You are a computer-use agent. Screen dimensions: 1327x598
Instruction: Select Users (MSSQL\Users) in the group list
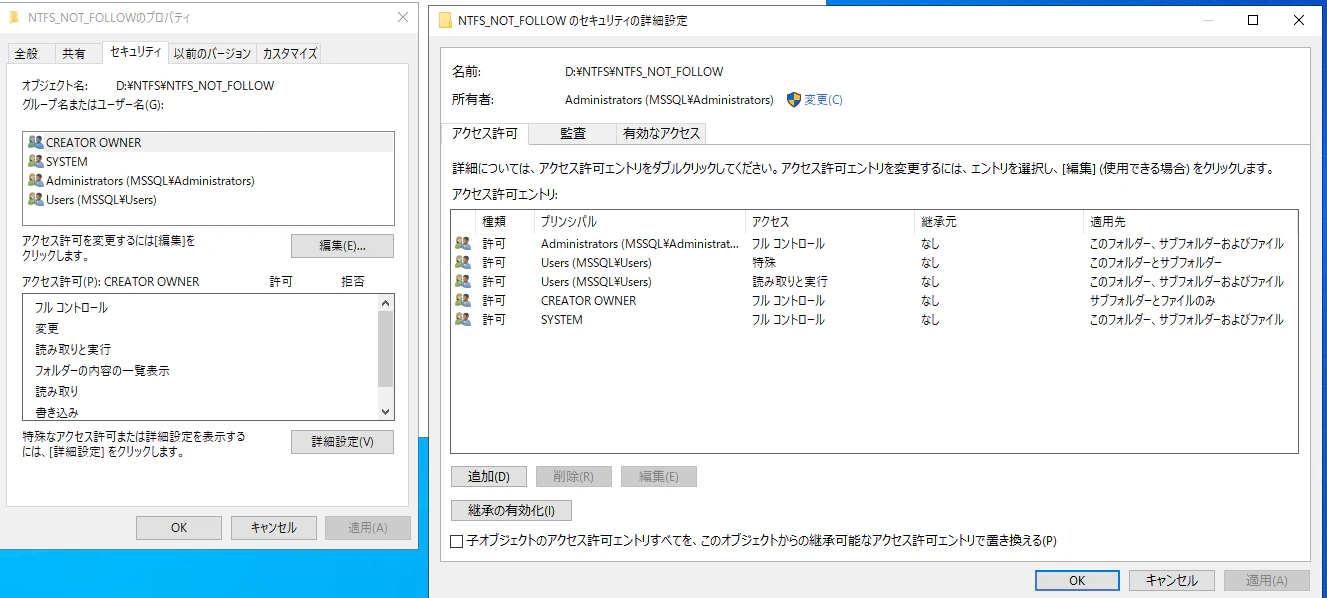coord(208,200)
